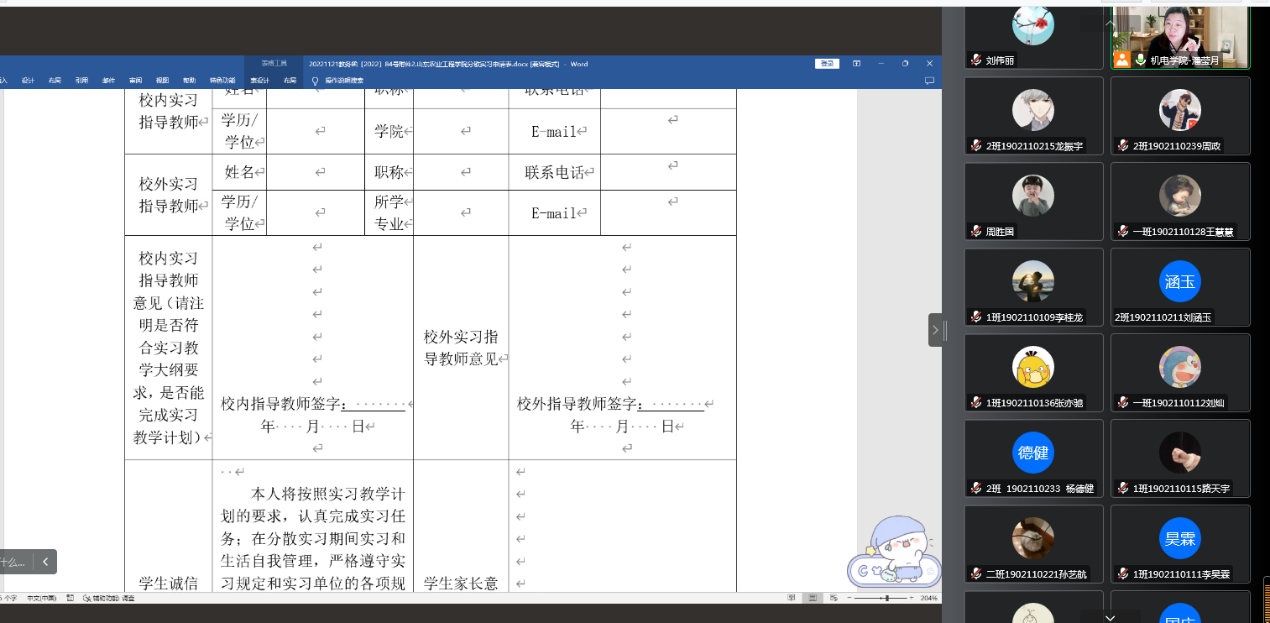This screenshot has width=1270, height=623.
Task: Click the green microphone icon of the speaker
Action: pyautogui.click(x=1139, y=60)
